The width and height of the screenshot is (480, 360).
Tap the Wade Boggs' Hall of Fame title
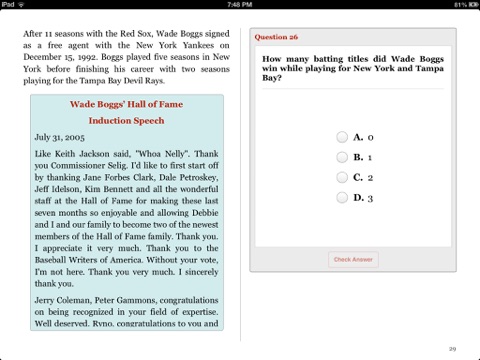(x=126, y=104)
